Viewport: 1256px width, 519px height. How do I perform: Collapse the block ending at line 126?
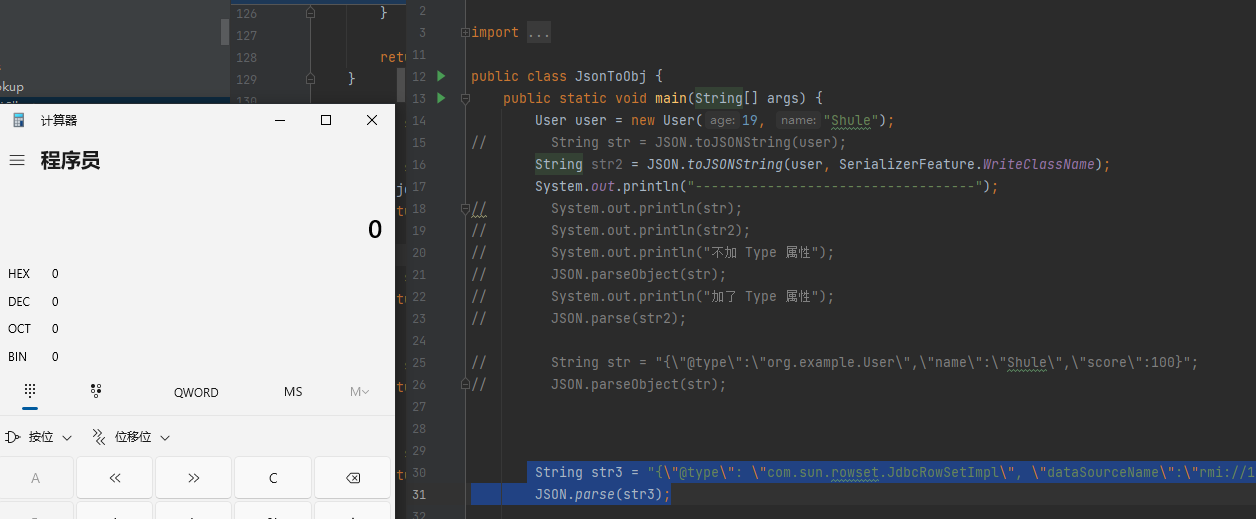click(310, 13)
